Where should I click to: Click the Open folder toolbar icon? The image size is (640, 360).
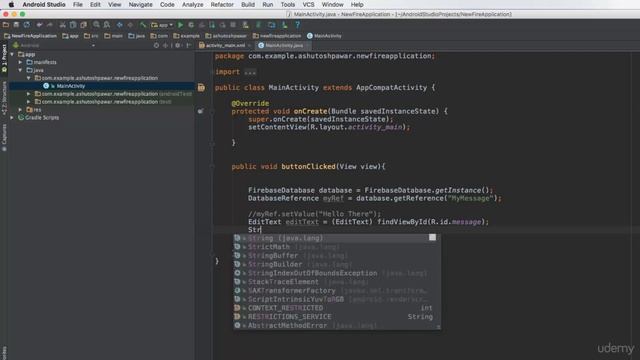[x=6, y=25]
